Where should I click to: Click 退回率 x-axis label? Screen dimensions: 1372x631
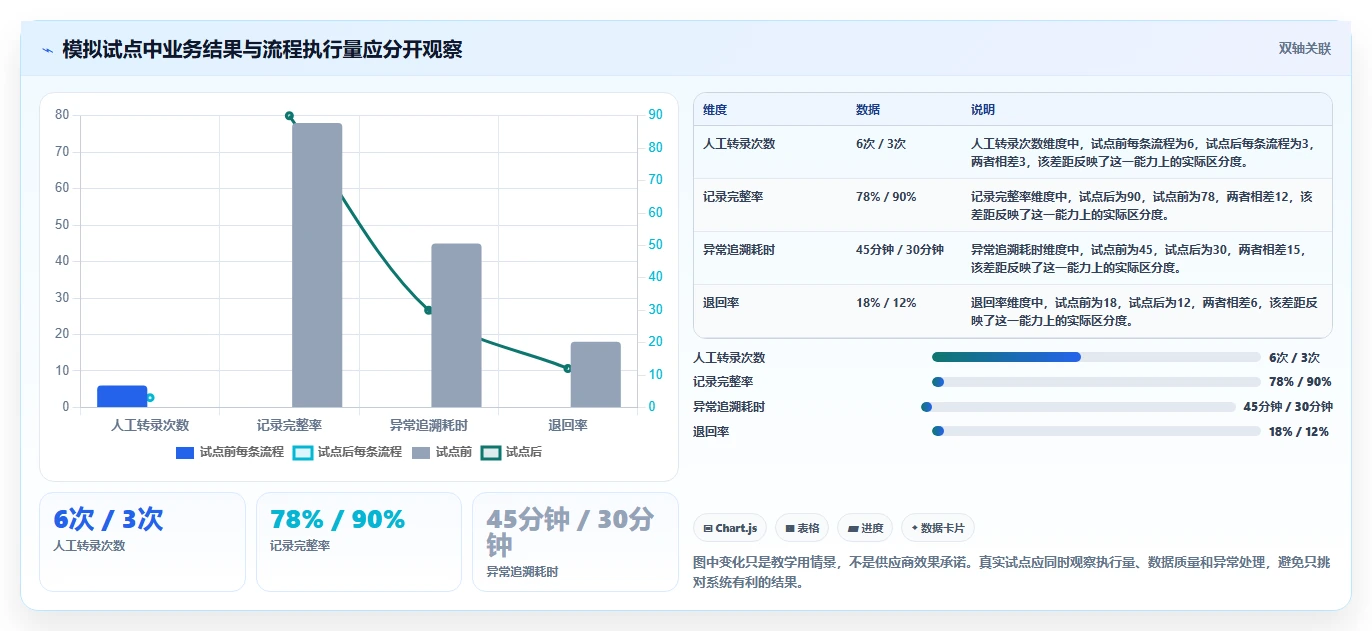568,426
